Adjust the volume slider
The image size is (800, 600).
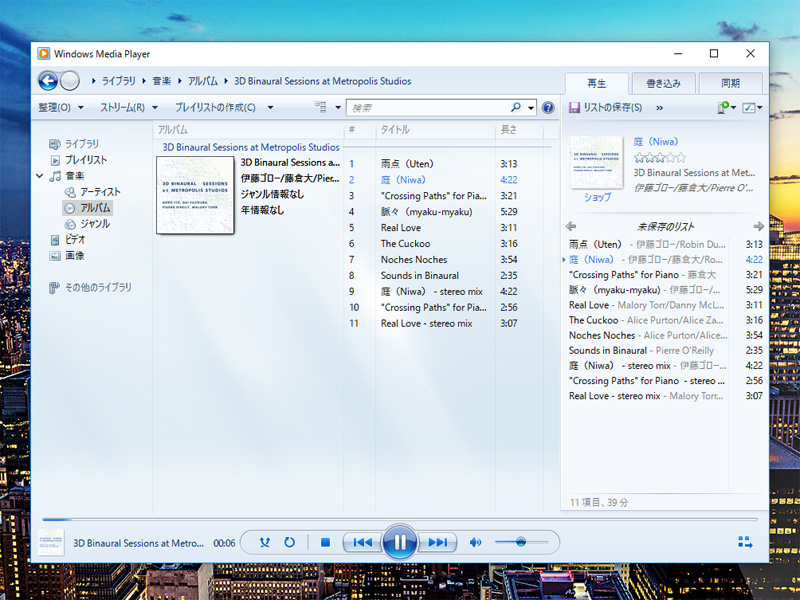coord(521,542)
